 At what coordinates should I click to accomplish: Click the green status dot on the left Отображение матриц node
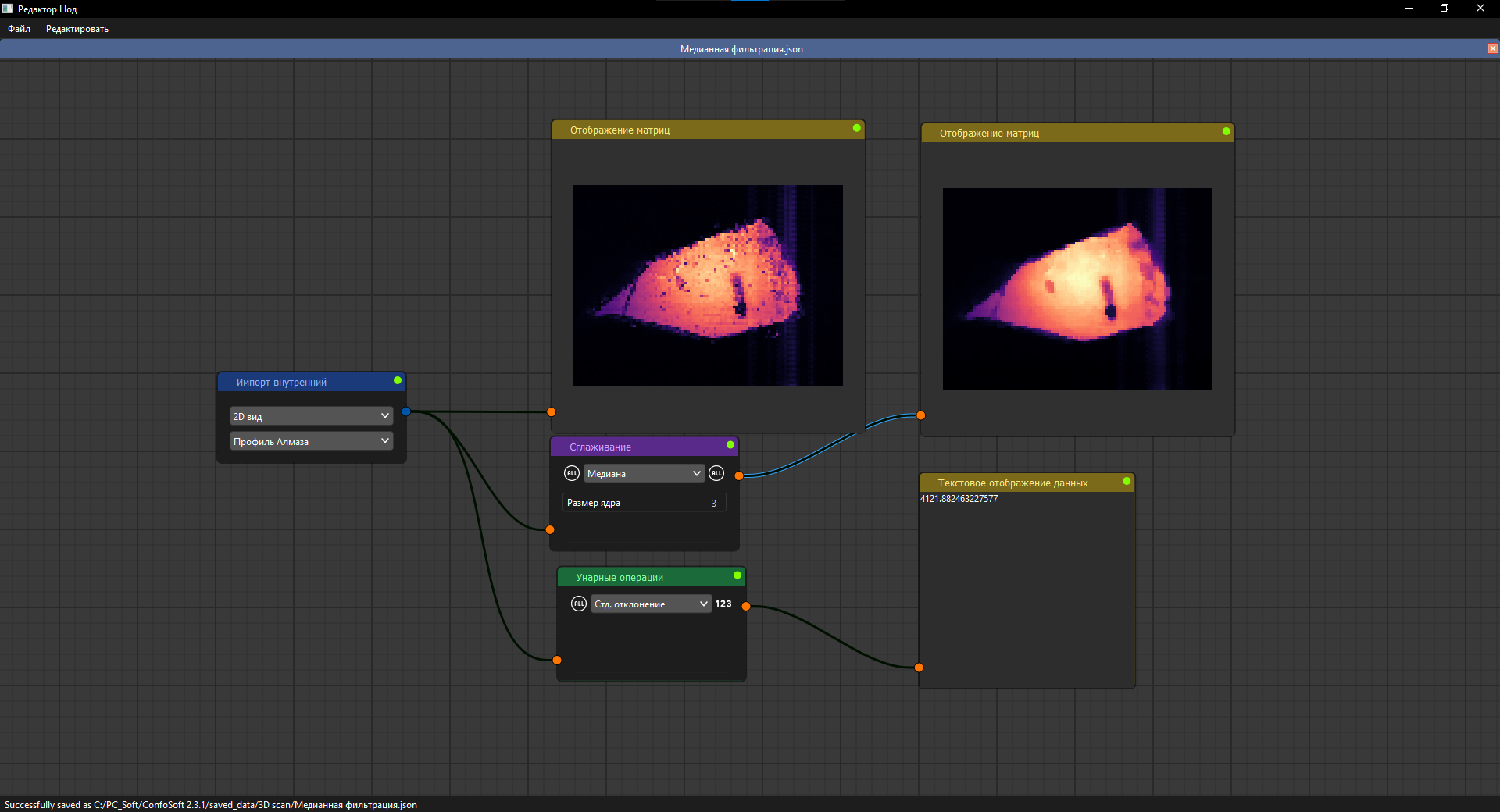click(x=857, y=128)
